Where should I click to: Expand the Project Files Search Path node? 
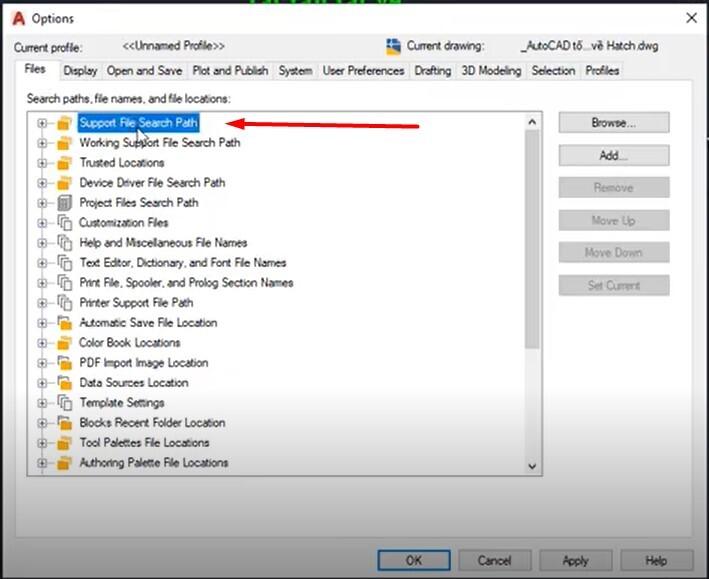coord(42,203)
